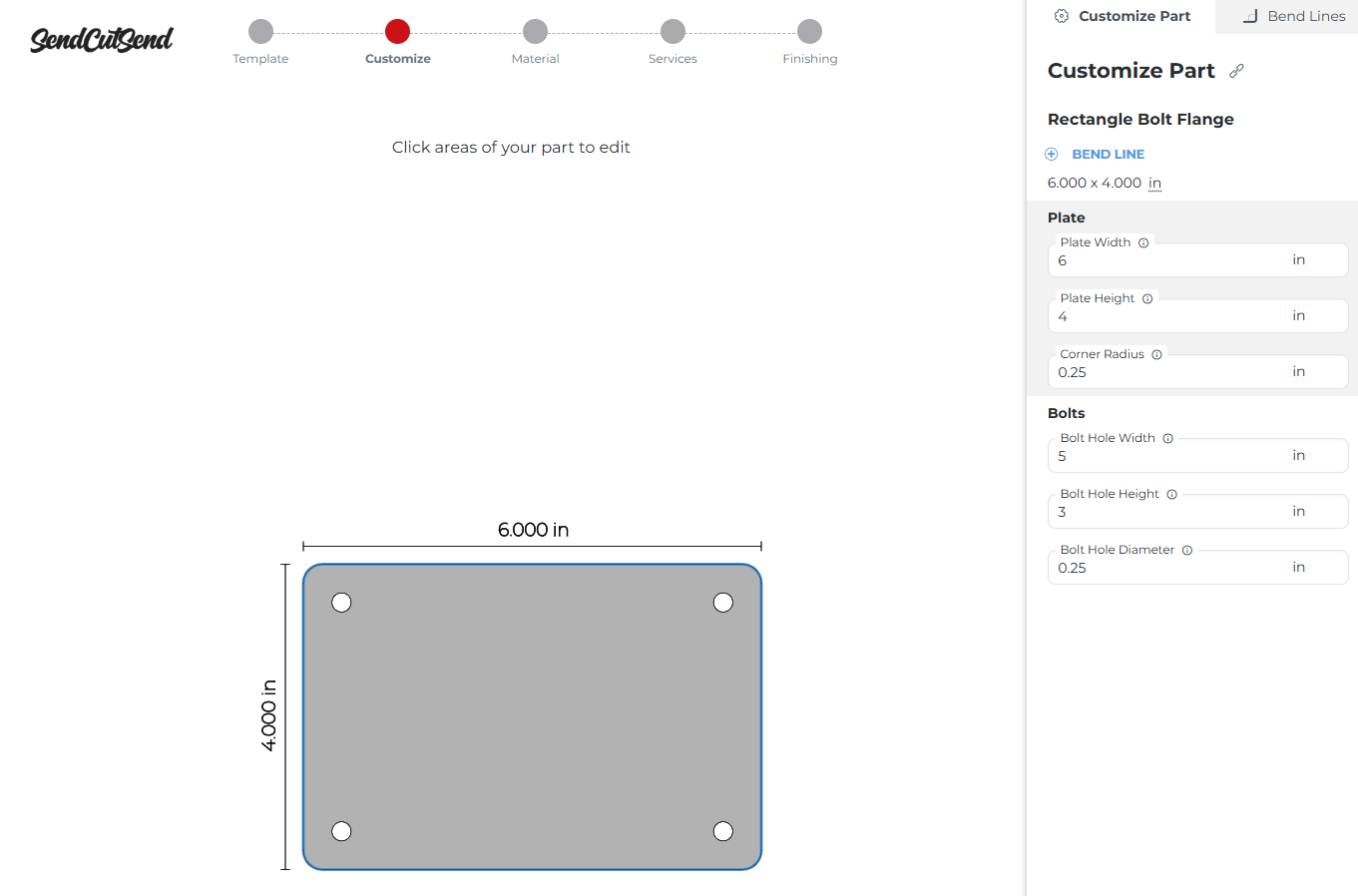The height and width of the screenshot is (896, 1358).
Task: Click the BEND LINE link
Action: coord(1108,154)
